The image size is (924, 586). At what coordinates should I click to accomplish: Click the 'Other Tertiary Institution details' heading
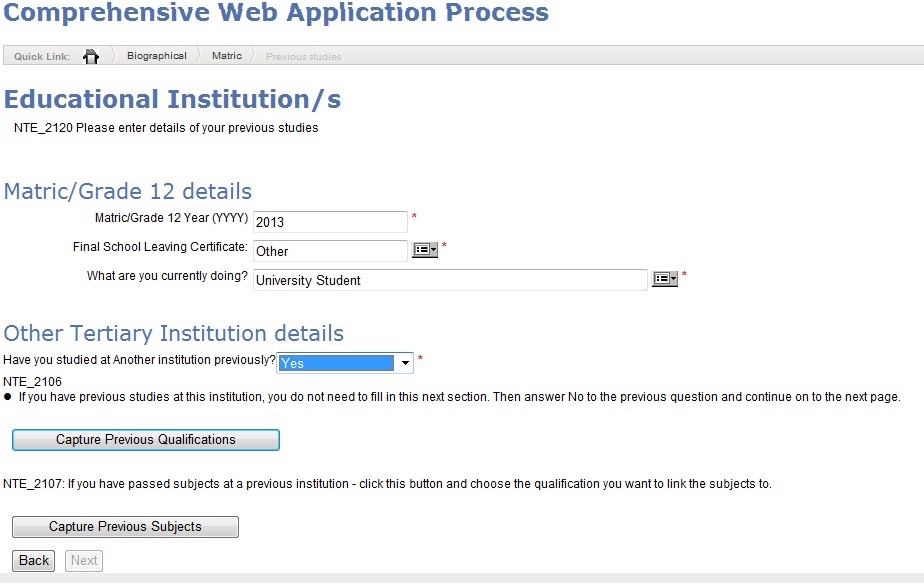coord(174,333)
